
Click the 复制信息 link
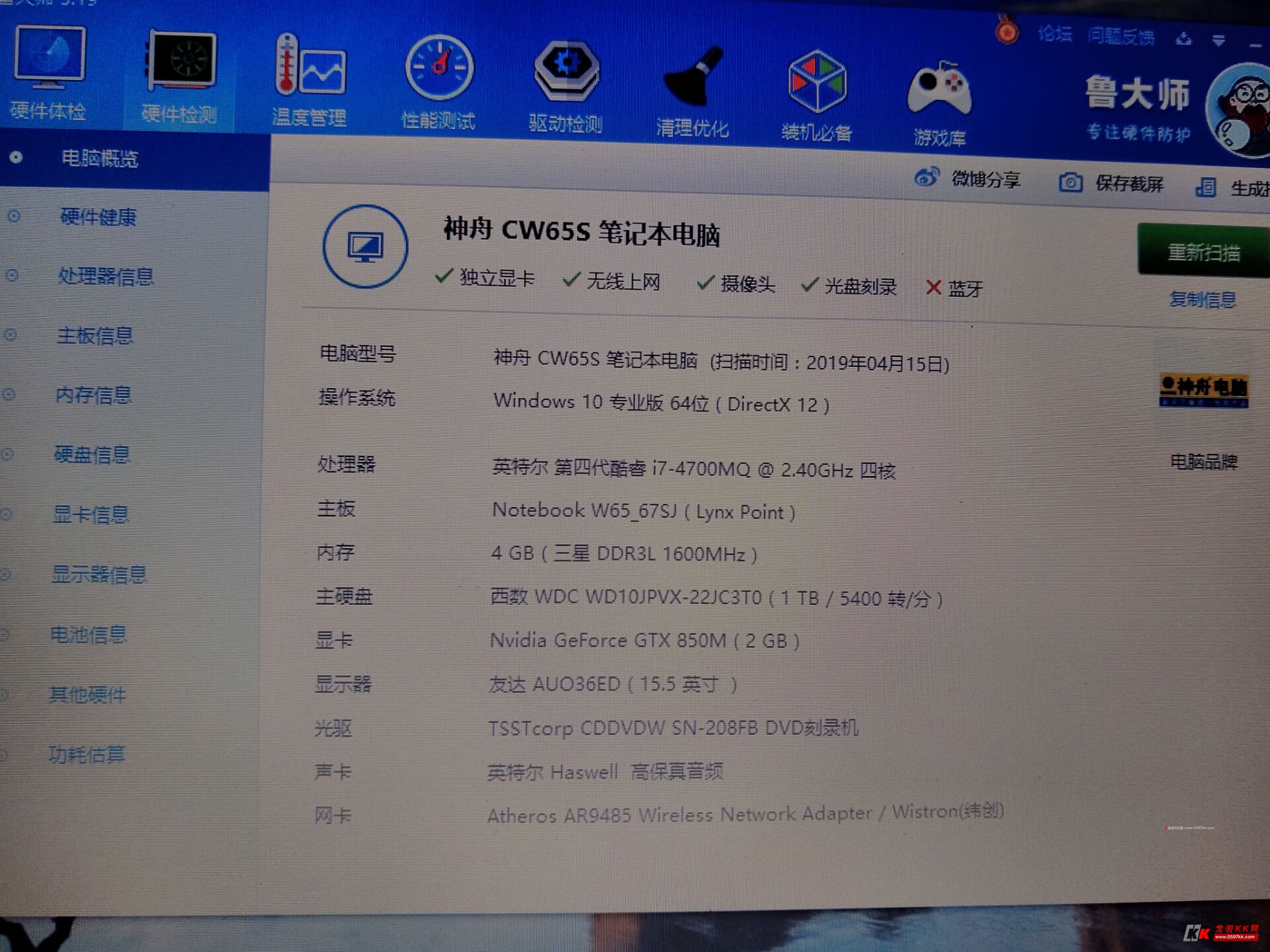pos(1203,299)
